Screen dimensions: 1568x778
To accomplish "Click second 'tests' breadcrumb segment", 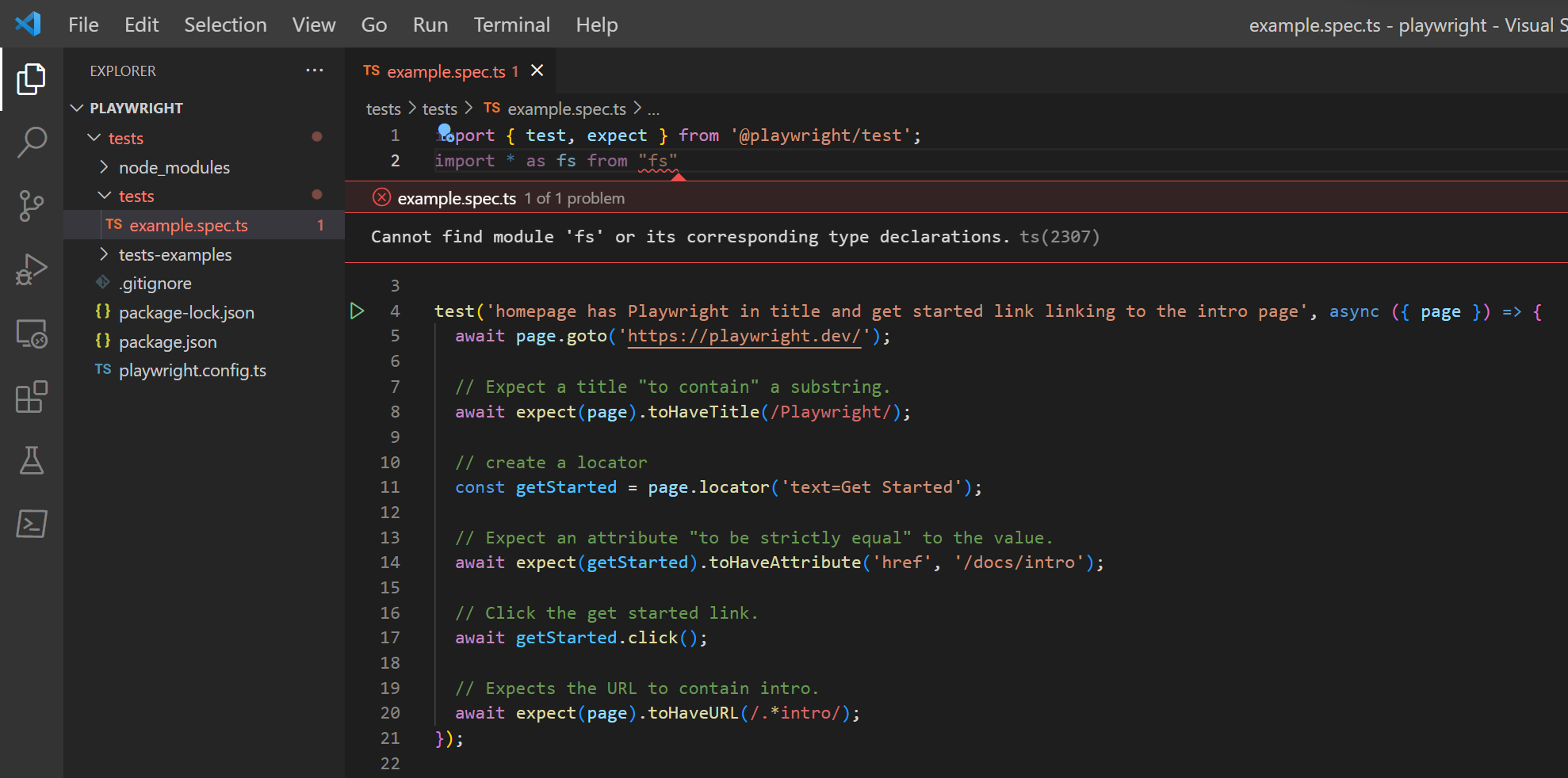I will [440, 109].
